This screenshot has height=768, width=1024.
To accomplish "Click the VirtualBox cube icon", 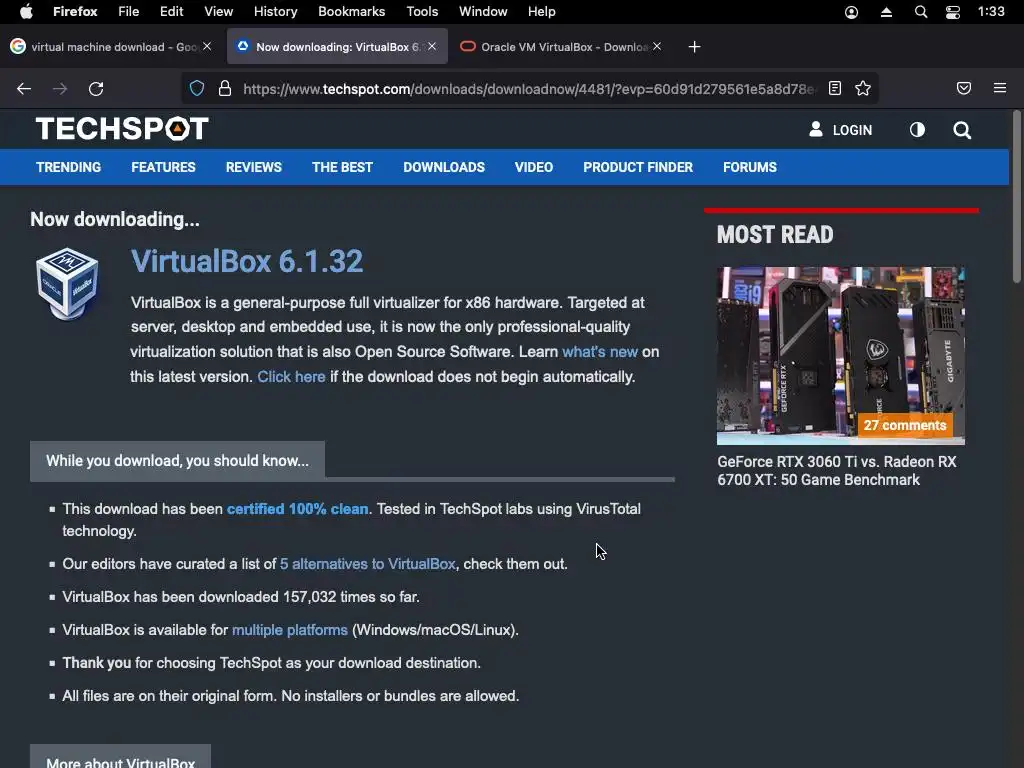I will (67, 284).
